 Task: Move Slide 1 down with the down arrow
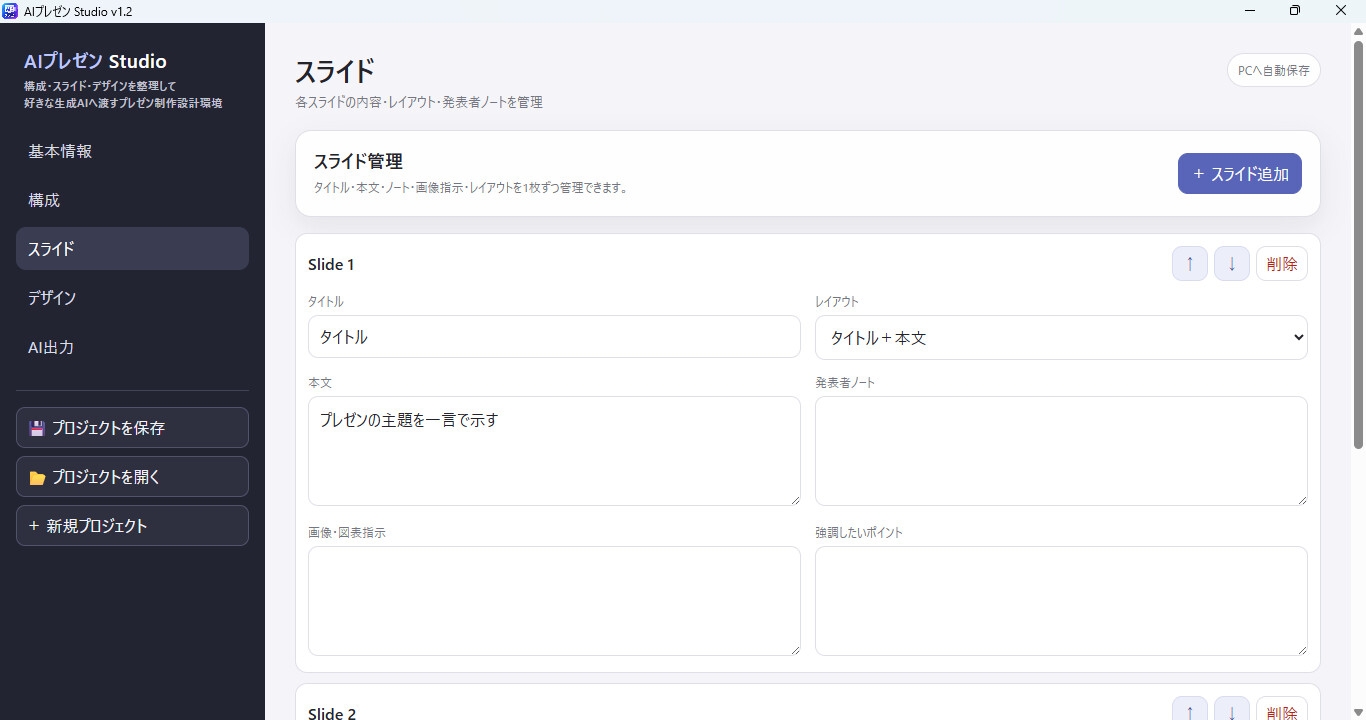tap(1232, 264)
